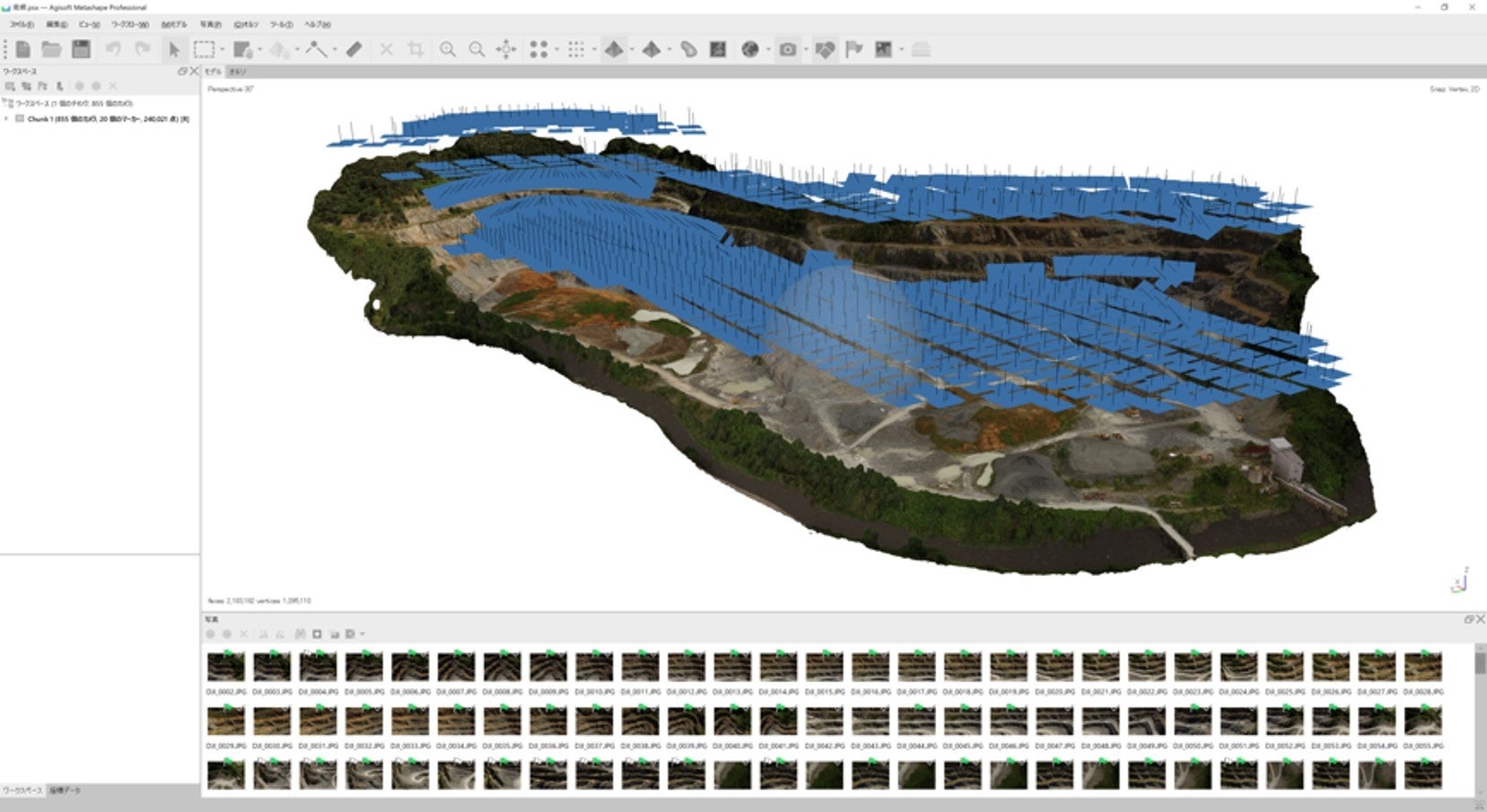Click the New document icon
The width and height of the screenshot is (1487, 812).
[23, 49]
